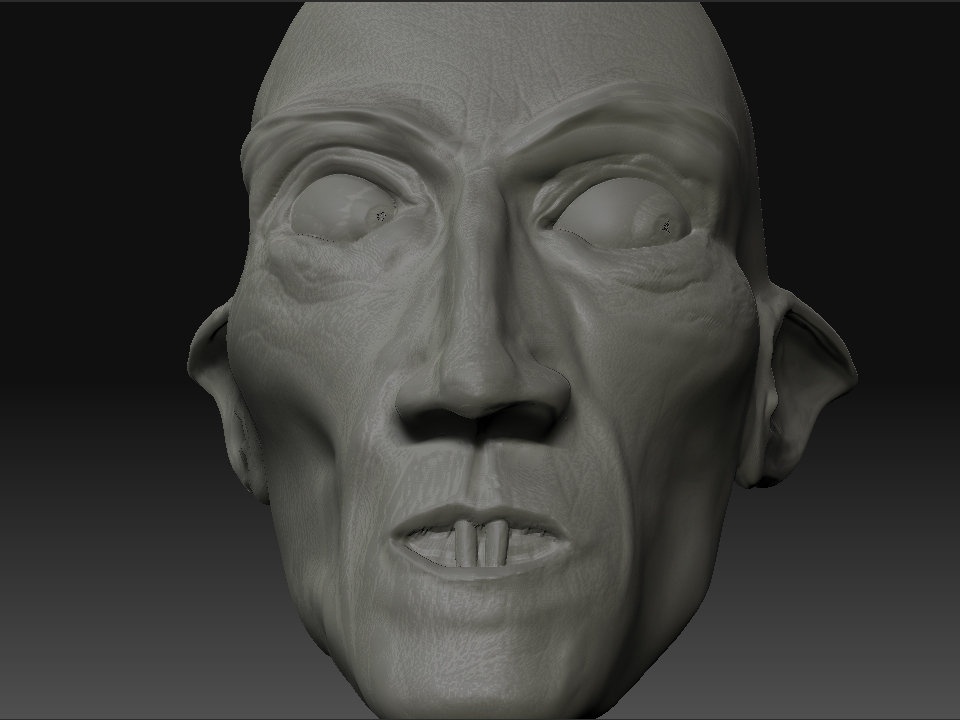Viewport: 960px width, 720px height.
Task: Click the eyeball beside the smooth cheek
Action: [620, 213]
